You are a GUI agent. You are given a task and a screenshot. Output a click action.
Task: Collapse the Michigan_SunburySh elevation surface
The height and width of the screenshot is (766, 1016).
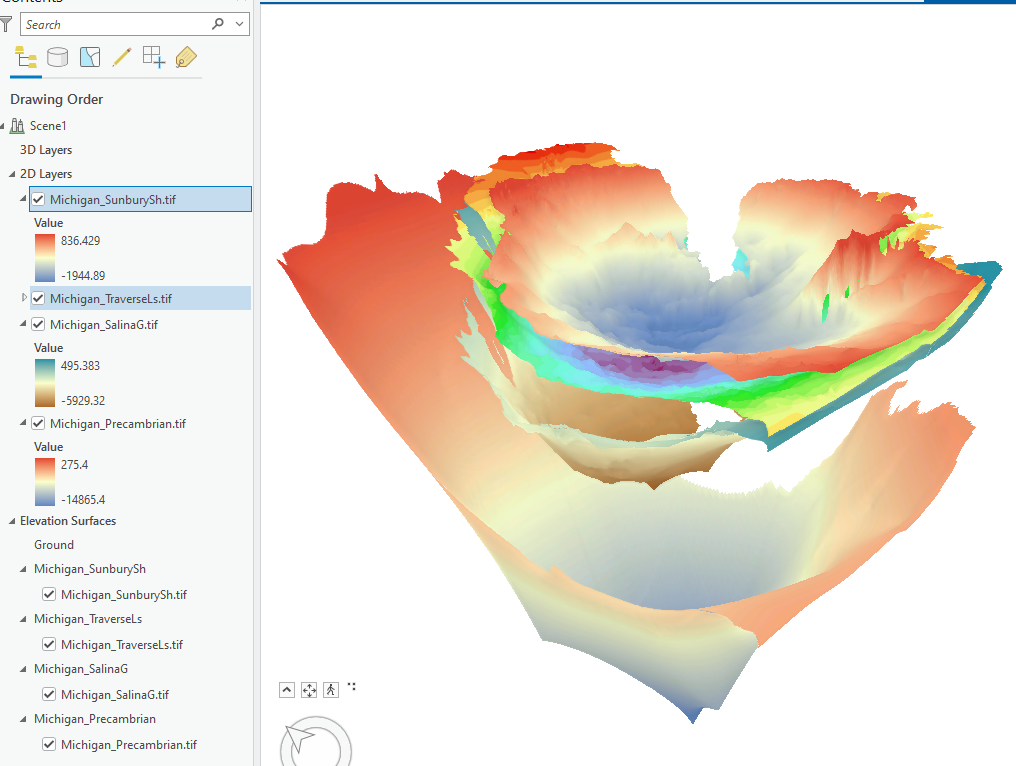[23, 569]
